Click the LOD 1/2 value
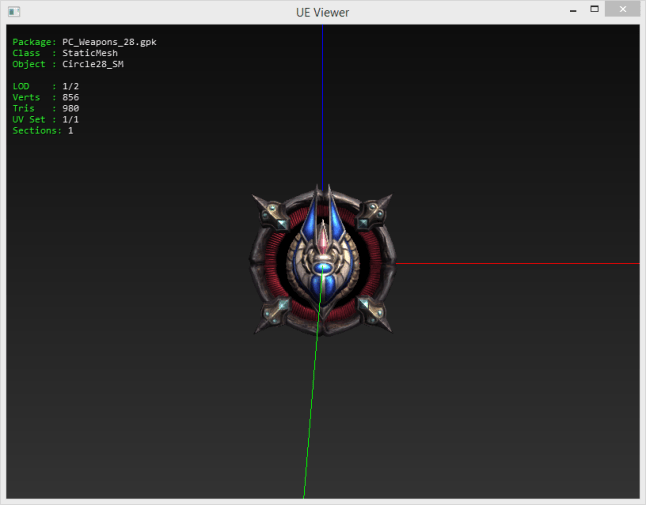Viewport: 646px width, 505px height. (70, 86)
